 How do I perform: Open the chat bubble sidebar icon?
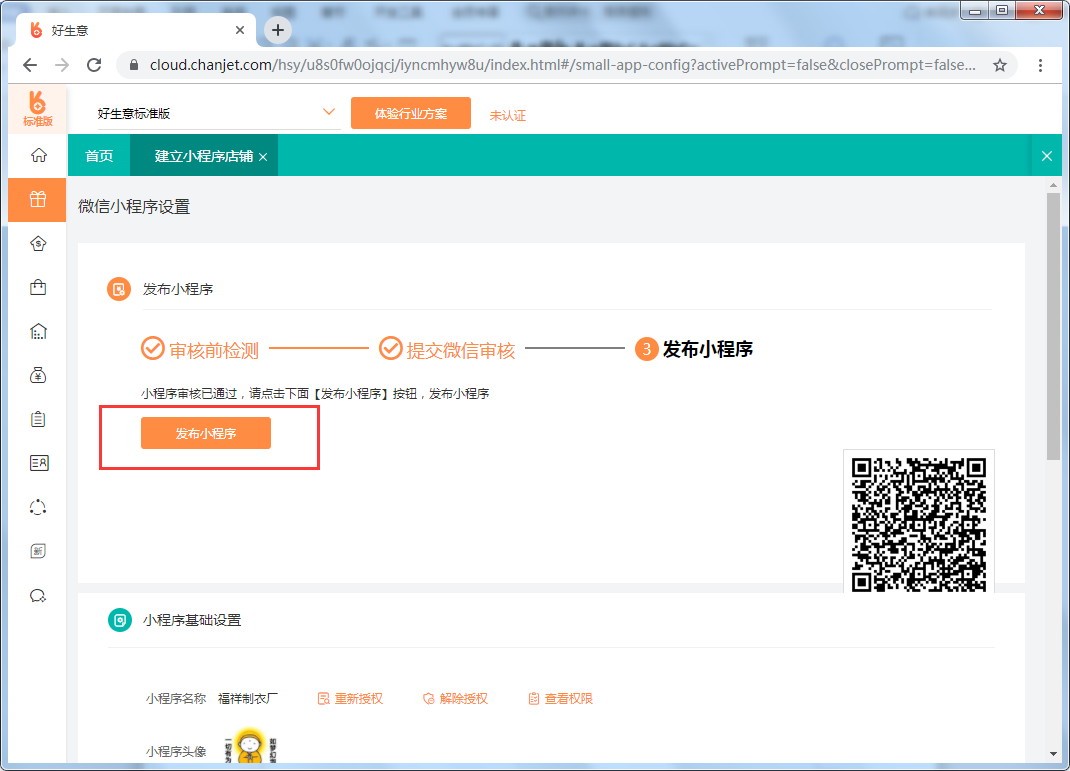click(38, 596)
